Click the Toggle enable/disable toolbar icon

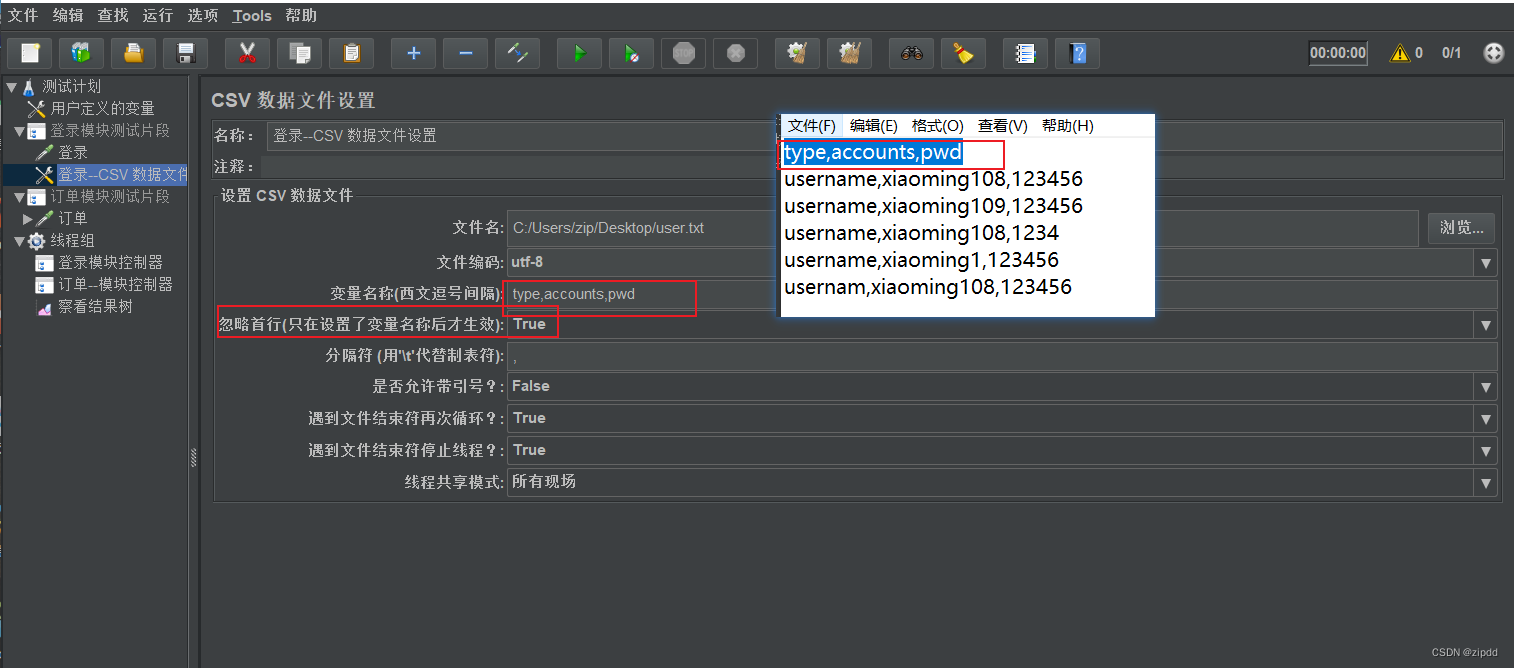coord(517,53)
